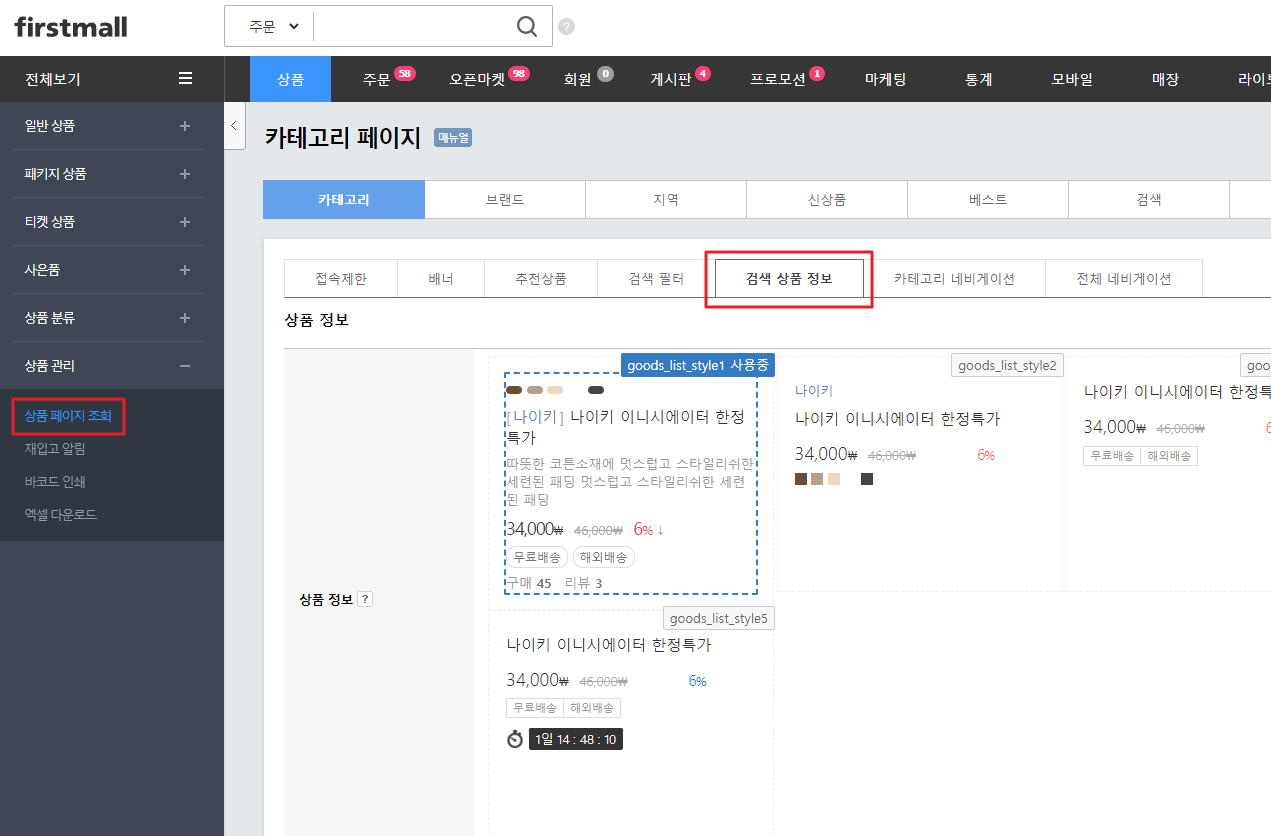Open 상품 페이지 조회 in sidebar

point(68,416)
